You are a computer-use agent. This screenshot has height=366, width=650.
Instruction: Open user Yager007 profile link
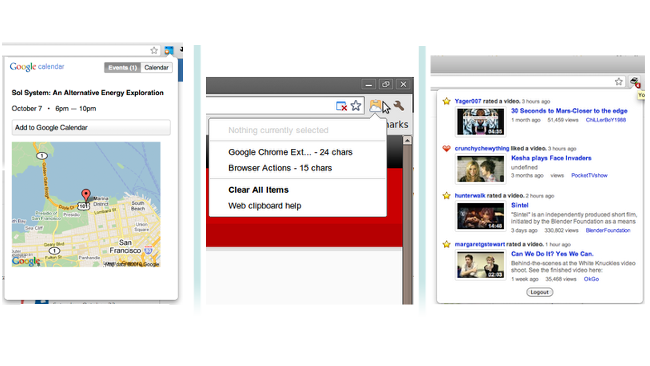468,101
